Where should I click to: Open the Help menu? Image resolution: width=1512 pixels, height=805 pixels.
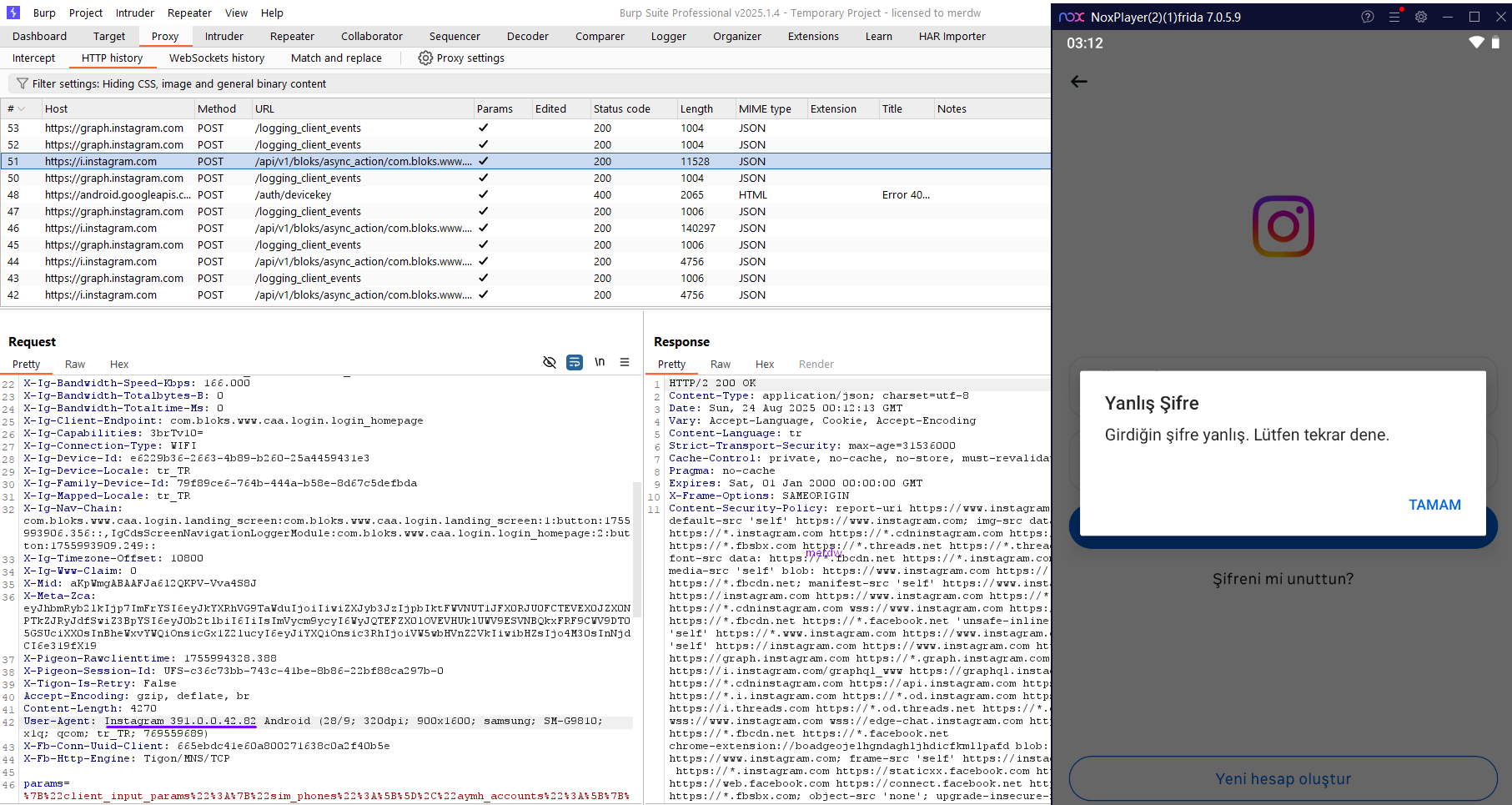[x=272, y=13]
